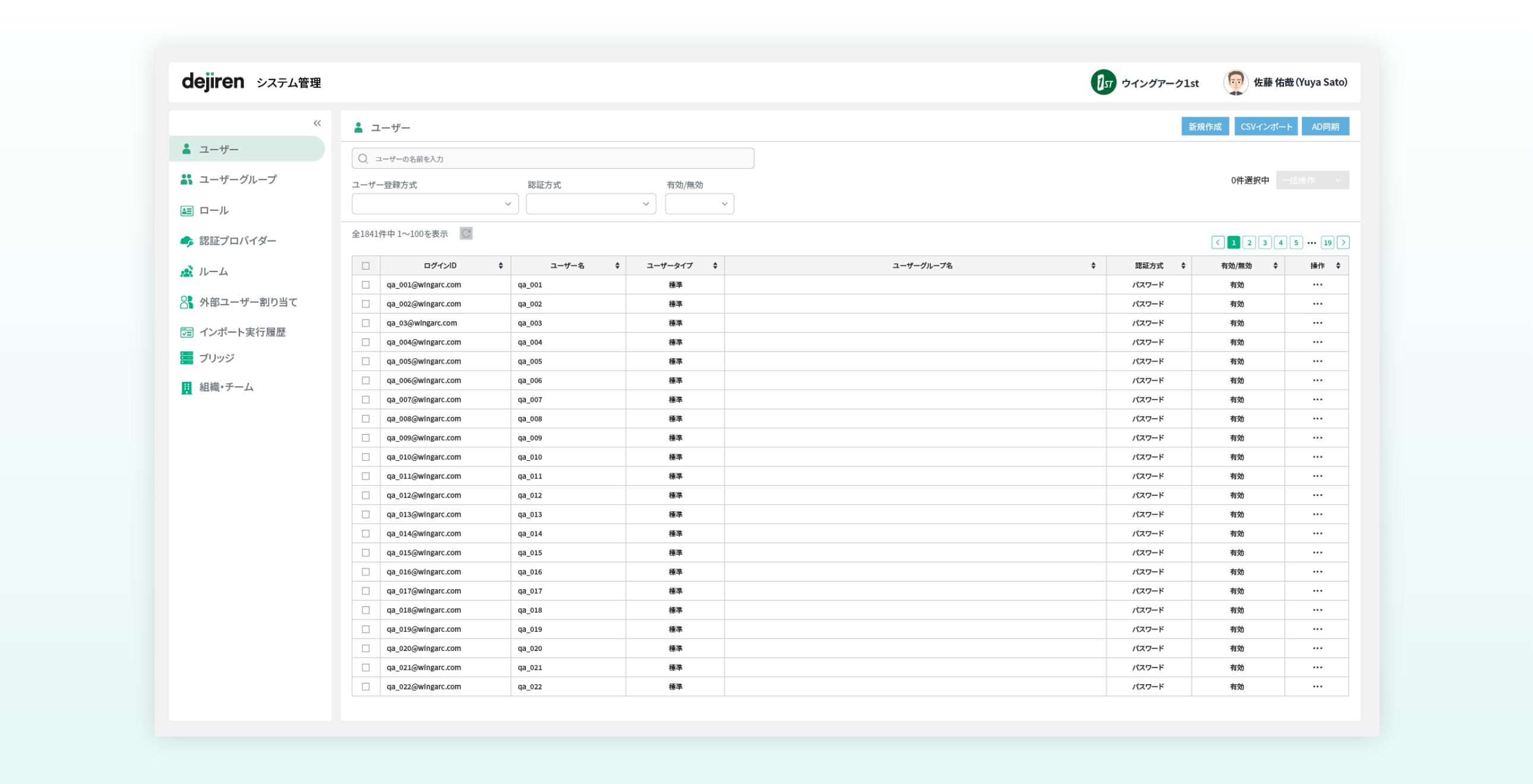This screenshot has height=784, width=1533.
Task: Go to page 2
Action: [x=1249, y=242]
